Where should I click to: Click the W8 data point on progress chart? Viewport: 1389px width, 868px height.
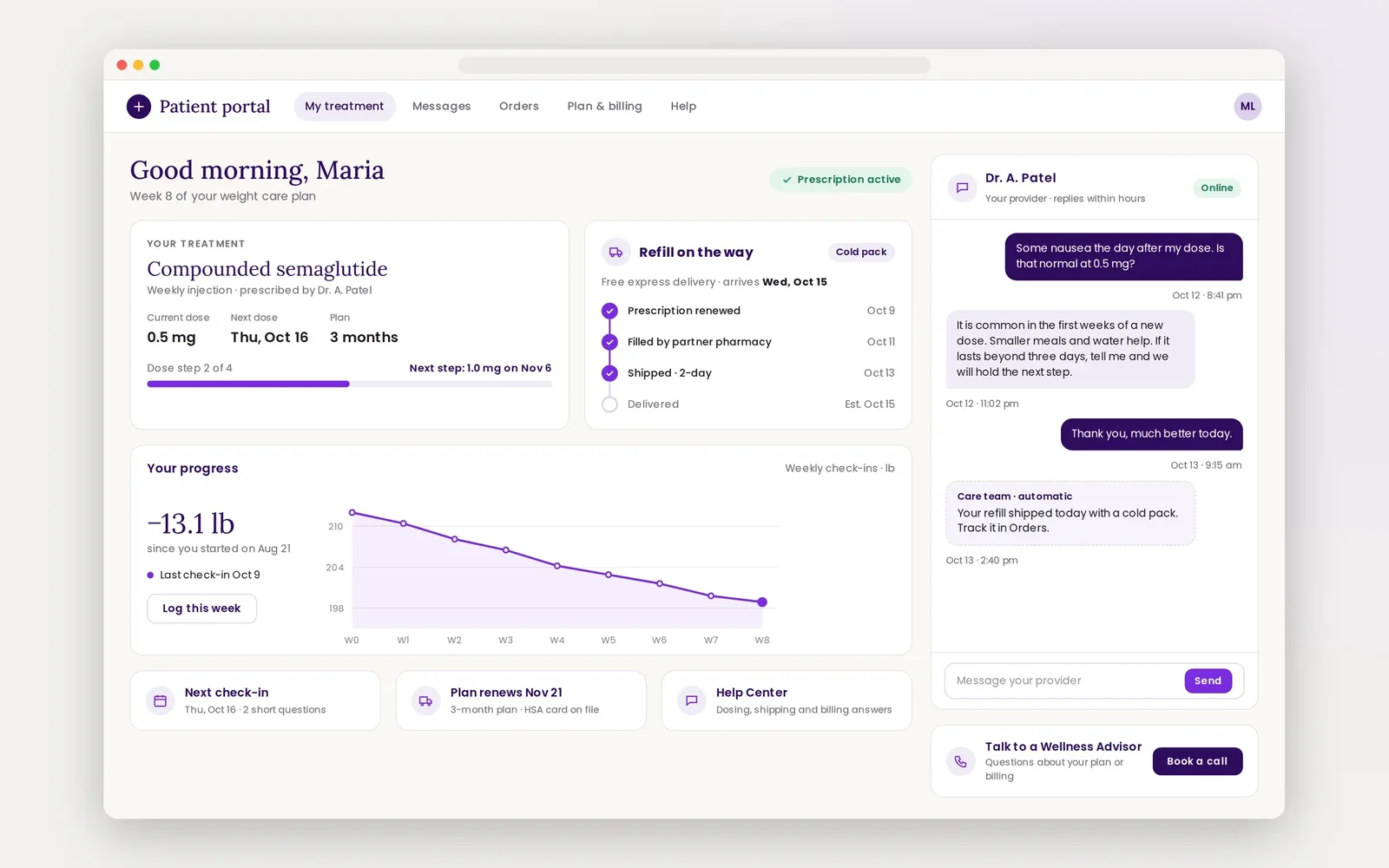pos(762,602)
